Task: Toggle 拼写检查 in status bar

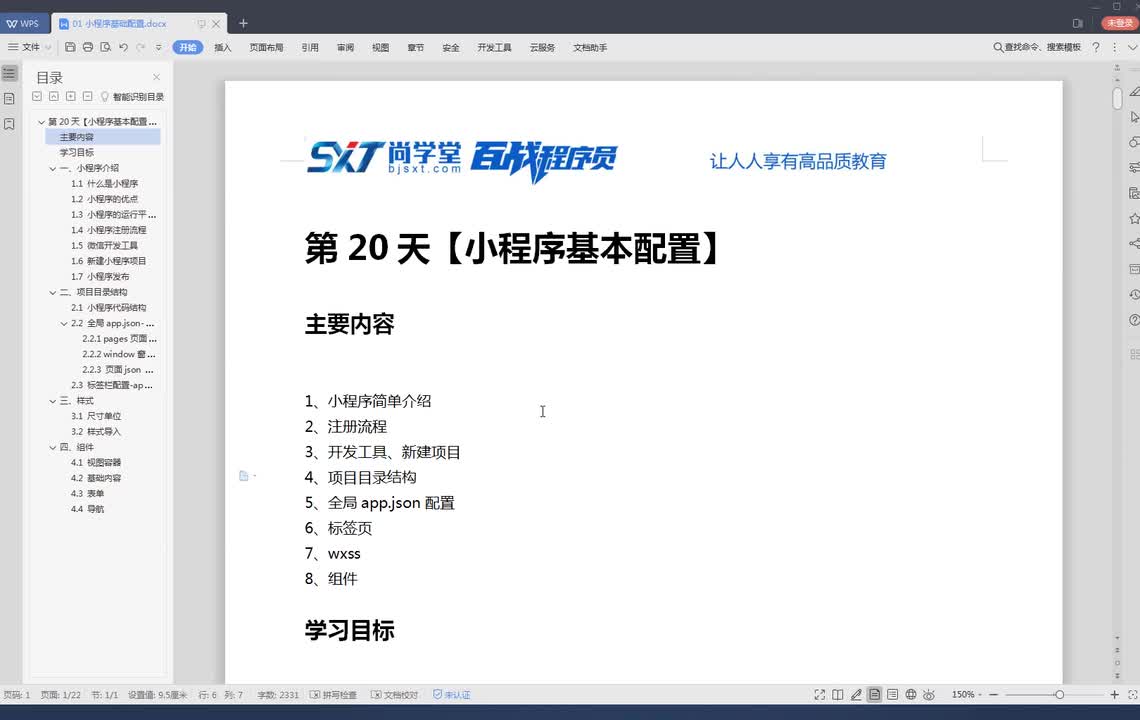Action: [x=333, y=695]
